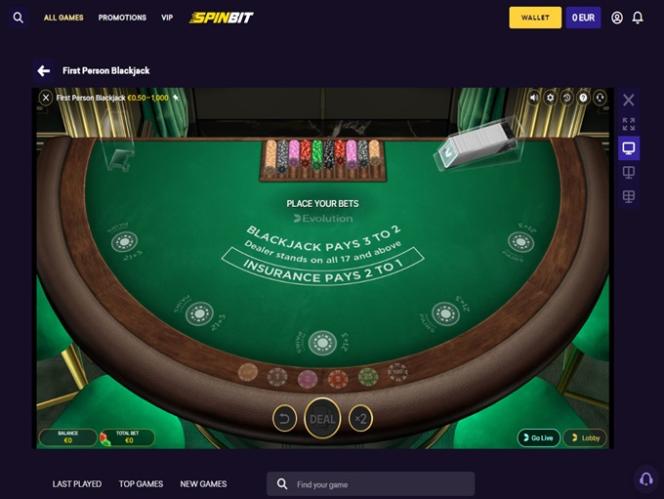The image size is (664, 499).
Task: Mute the game sound speaker icon
Action: click(534, 98)
